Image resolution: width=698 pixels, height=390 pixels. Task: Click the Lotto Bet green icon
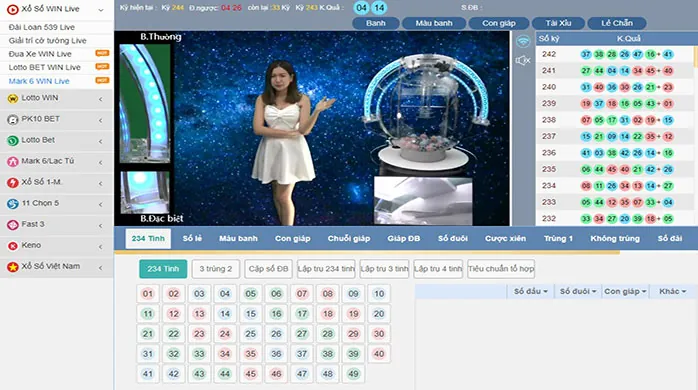pos(12,141)
